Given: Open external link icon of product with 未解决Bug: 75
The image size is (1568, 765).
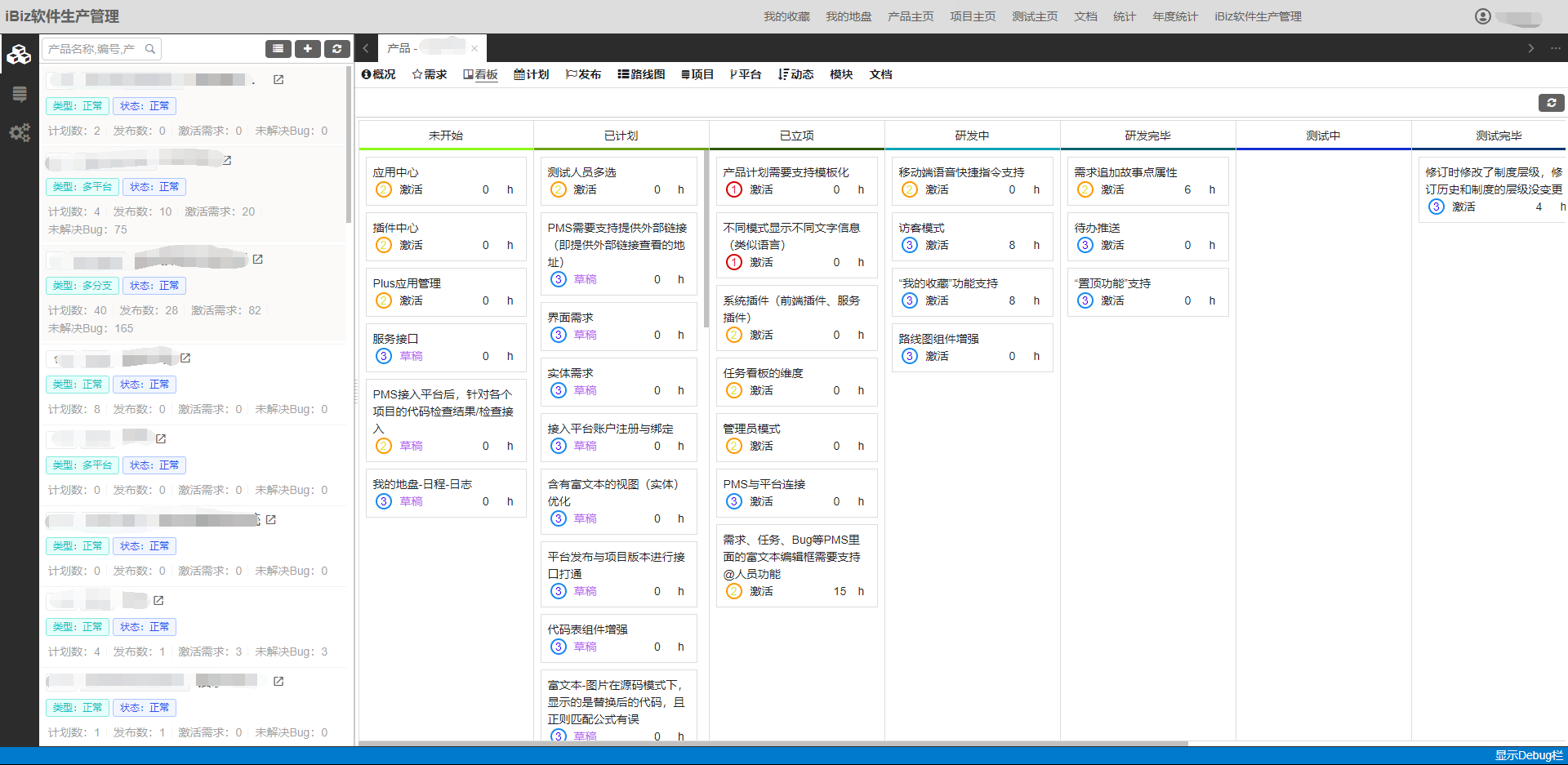Looking at the screenshot, I should tap(227, 161).
